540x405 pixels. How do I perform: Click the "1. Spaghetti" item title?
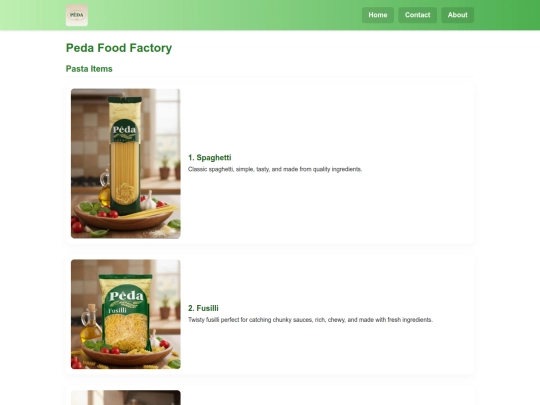pyautogui.click(x=210, y=158)
